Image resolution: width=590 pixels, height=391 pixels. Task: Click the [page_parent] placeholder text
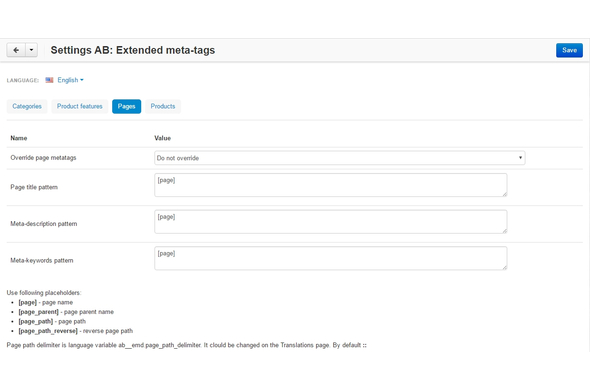tap(38, 312)
